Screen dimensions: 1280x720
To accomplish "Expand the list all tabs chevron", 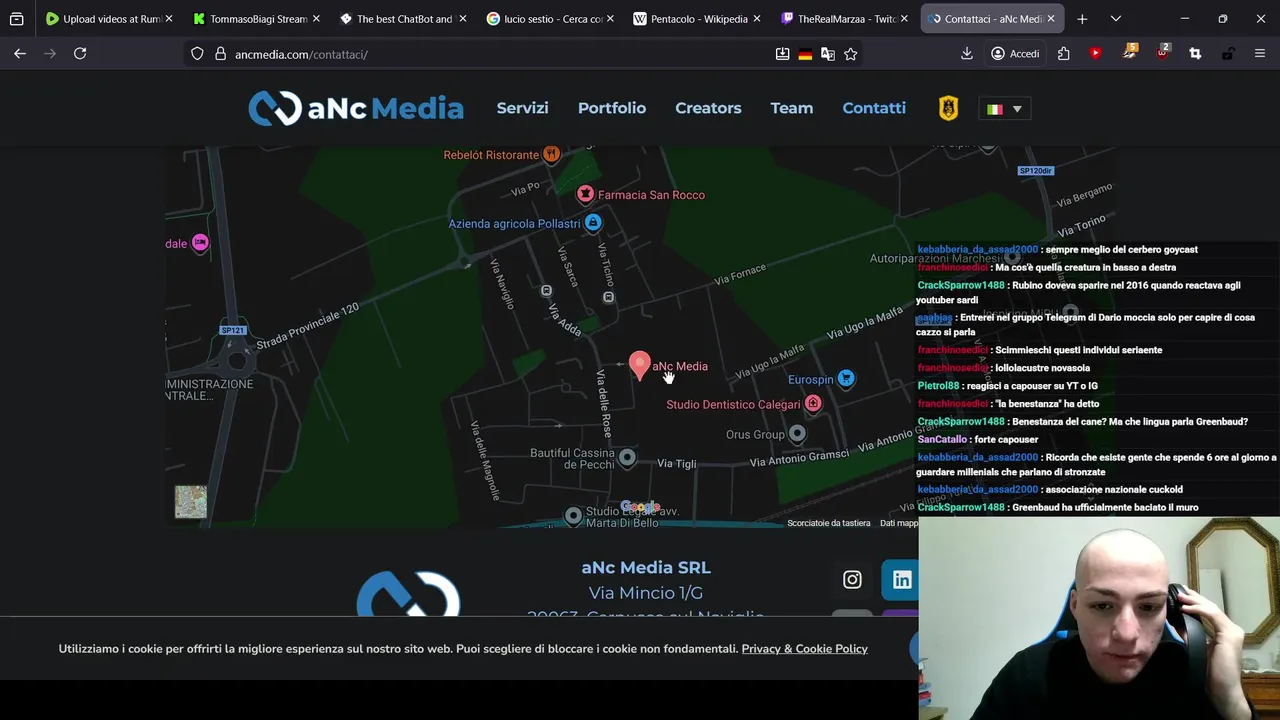I will click(x=1116, y=19).
